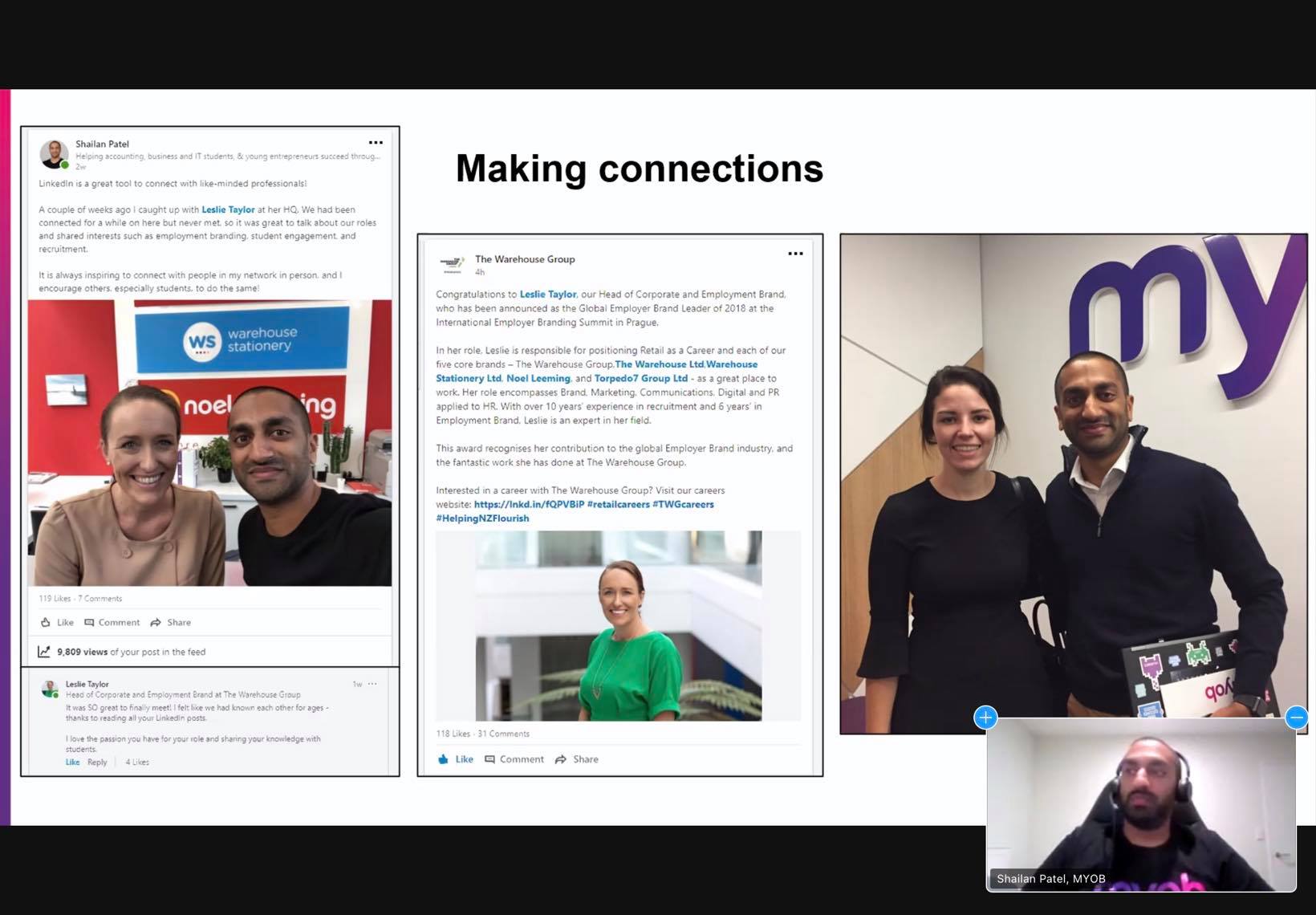The height and width of the screenshot is (915, 1316).
Task: Click Shailan Patel name on post header
Action: click(102, 144)
